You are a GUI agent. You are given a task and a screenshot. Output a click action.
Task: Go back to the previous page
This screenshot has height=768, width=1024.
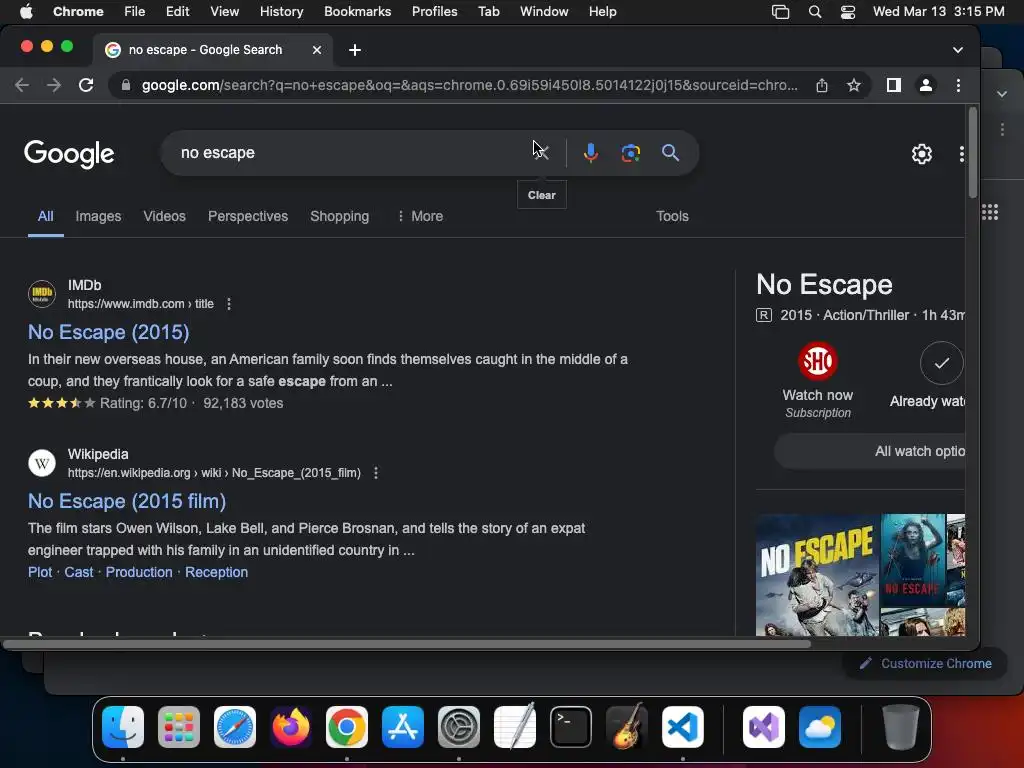tap(22, 85)
